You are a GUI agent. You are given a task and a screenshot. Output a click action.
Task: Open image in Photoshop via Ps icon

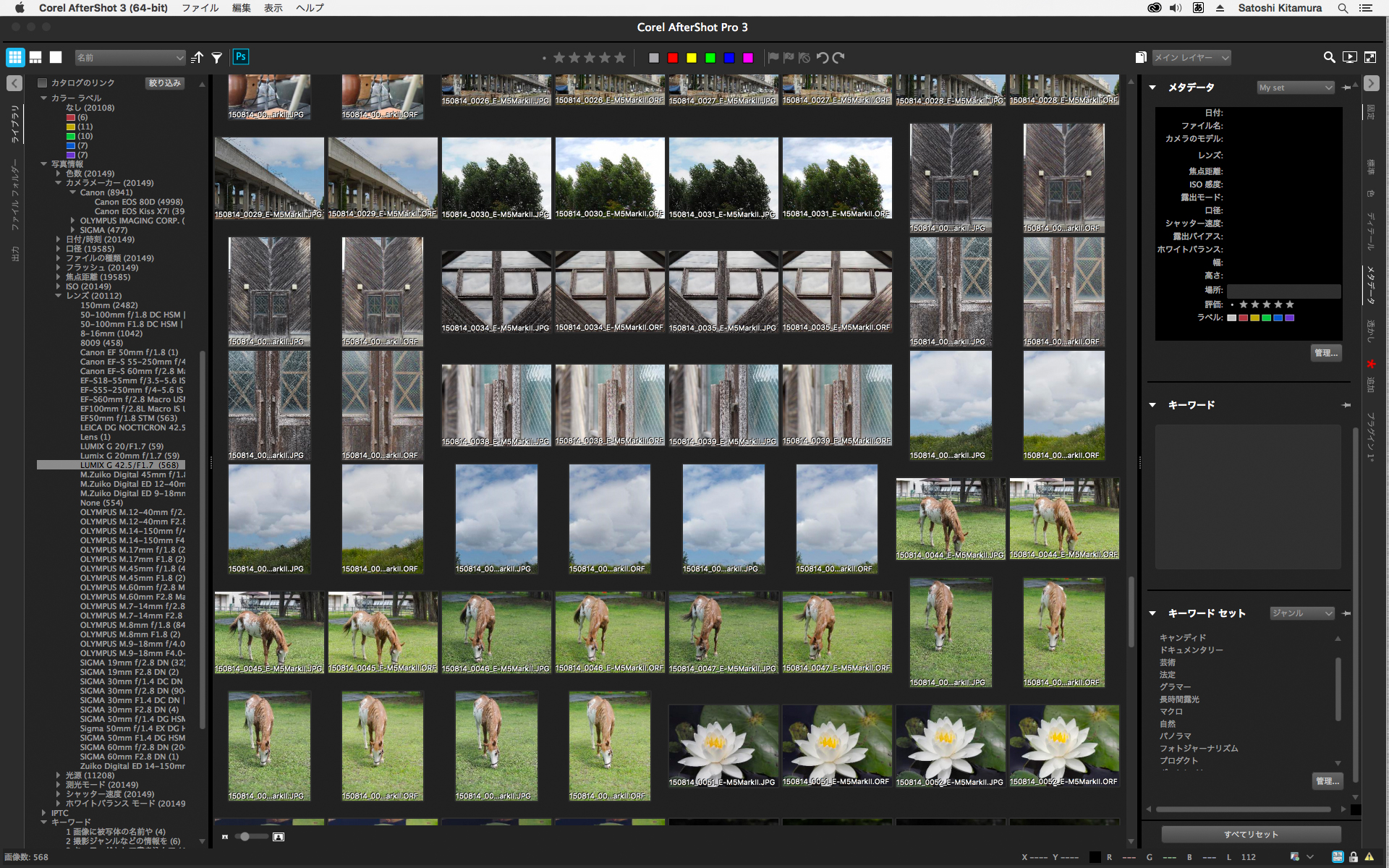[x=241, y=56]
